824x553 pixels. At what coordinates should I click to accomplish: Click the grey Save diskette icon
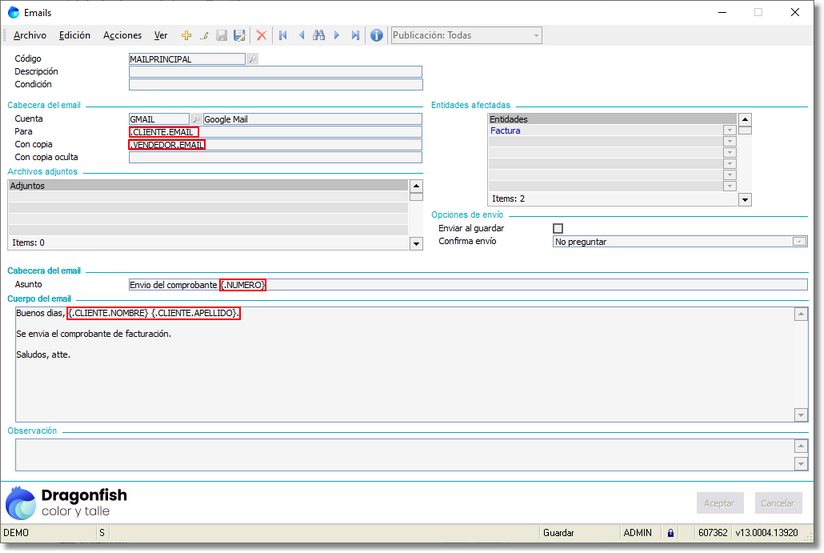coord(222,35)
